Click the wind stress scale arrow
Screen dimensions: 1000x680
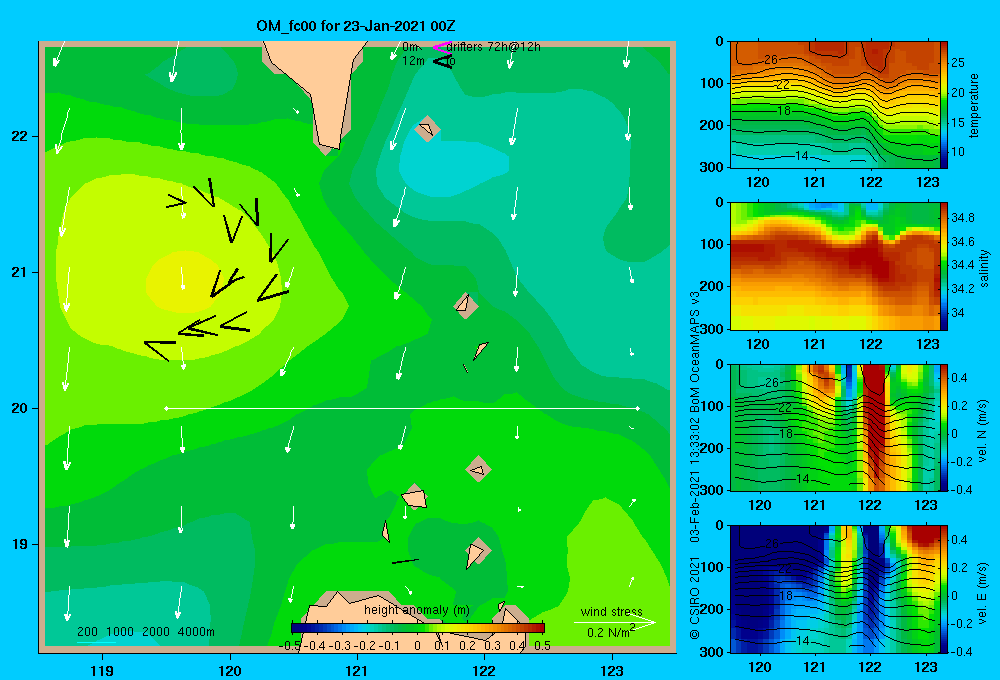(x=614, y=622)
